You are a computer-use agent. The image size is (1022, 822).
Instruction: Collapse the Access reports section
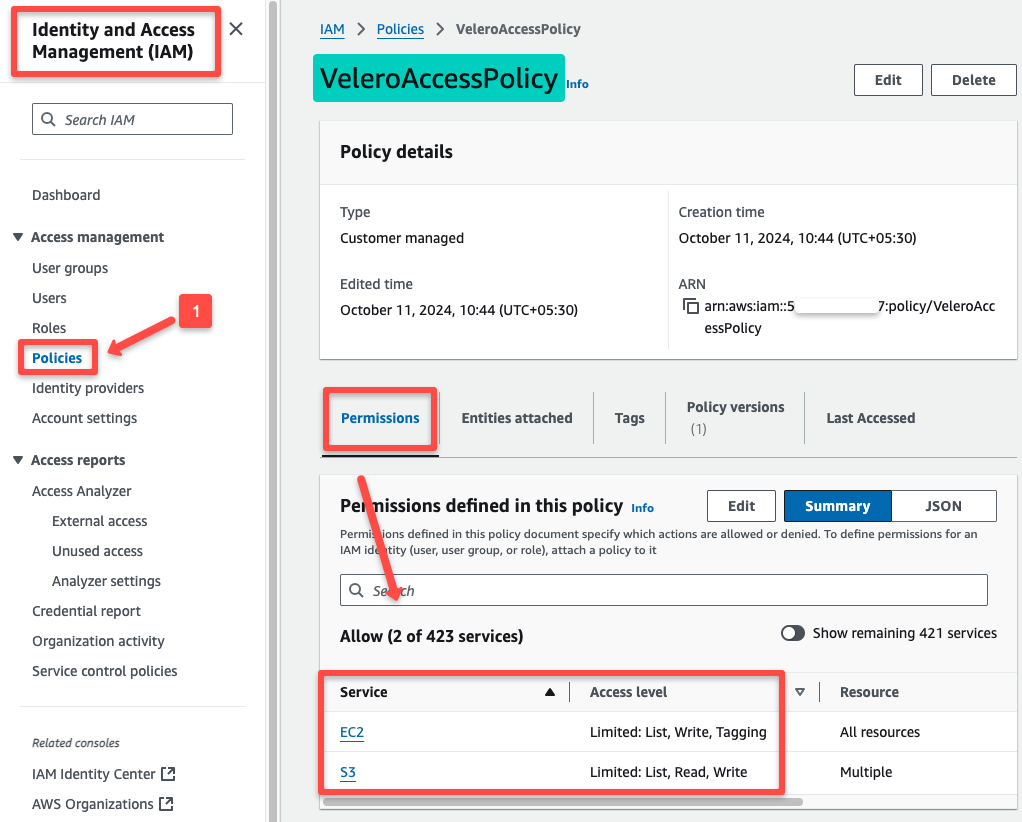18,460
